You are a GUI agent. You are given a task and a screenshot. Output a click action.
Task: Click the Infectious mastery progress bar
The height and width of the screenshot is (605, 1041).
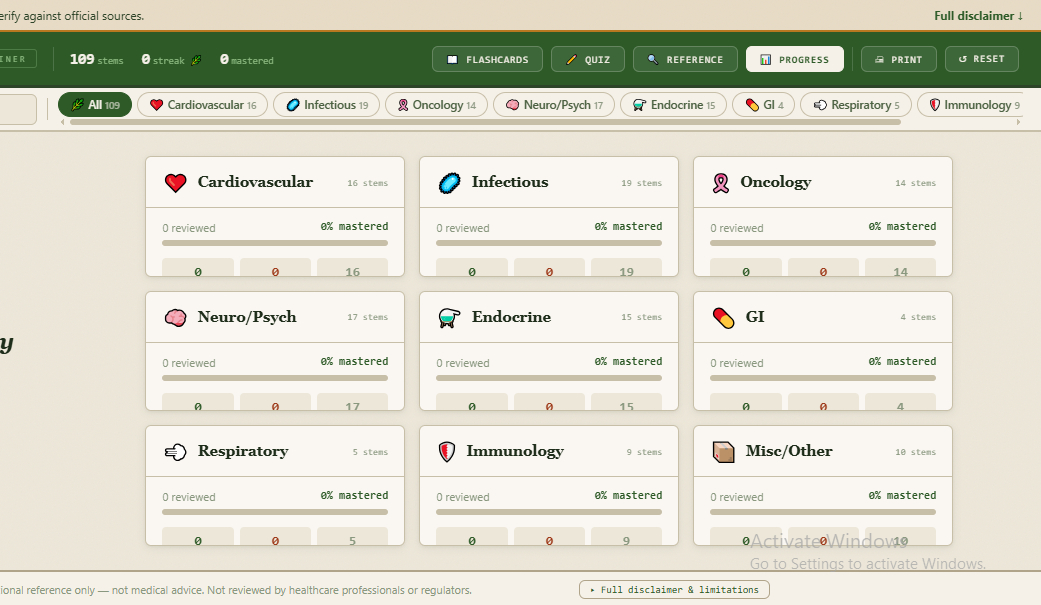pos(549,243)
